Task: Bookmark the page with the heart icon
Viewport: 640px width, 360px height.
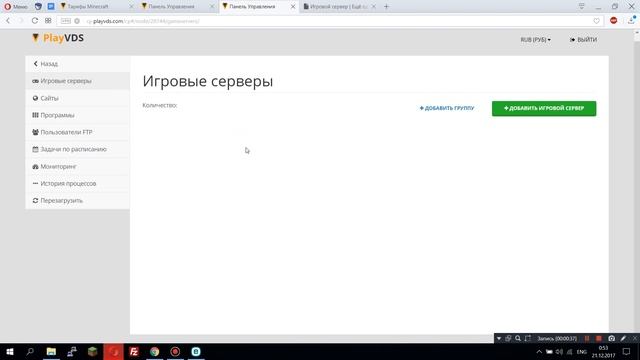Action: 596,21
